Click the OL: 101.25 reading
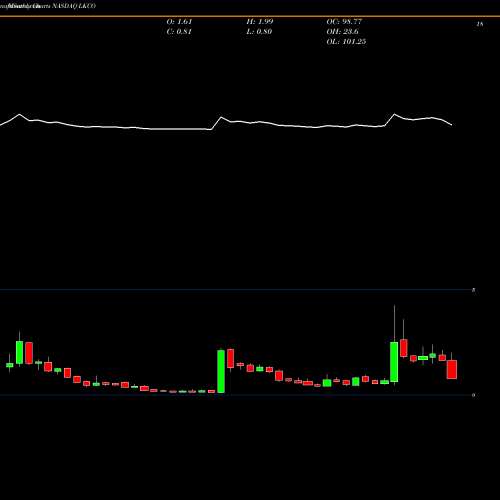Viewport: 500px width, 500px height. pos(346,42)
